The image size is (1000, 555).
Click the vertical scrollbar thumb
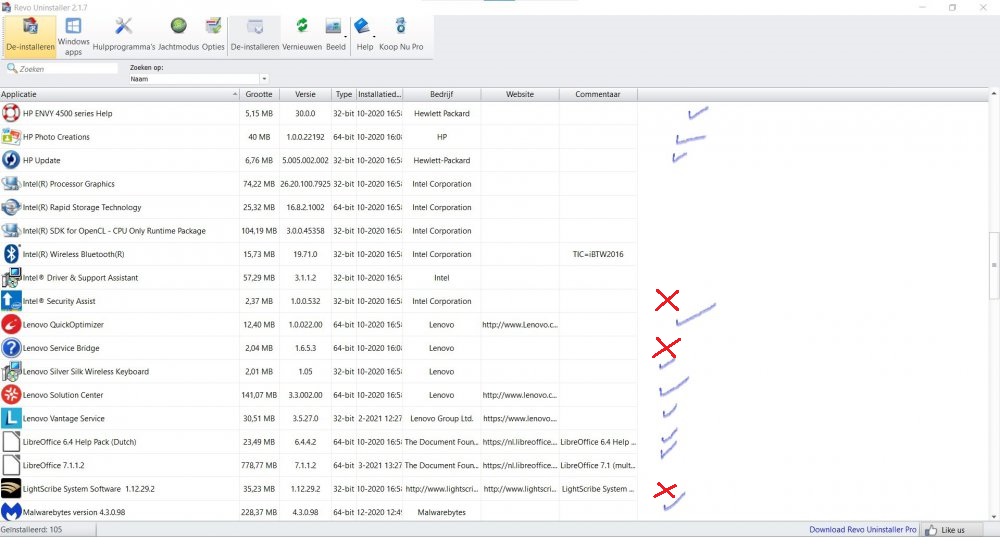click(994, 265)
